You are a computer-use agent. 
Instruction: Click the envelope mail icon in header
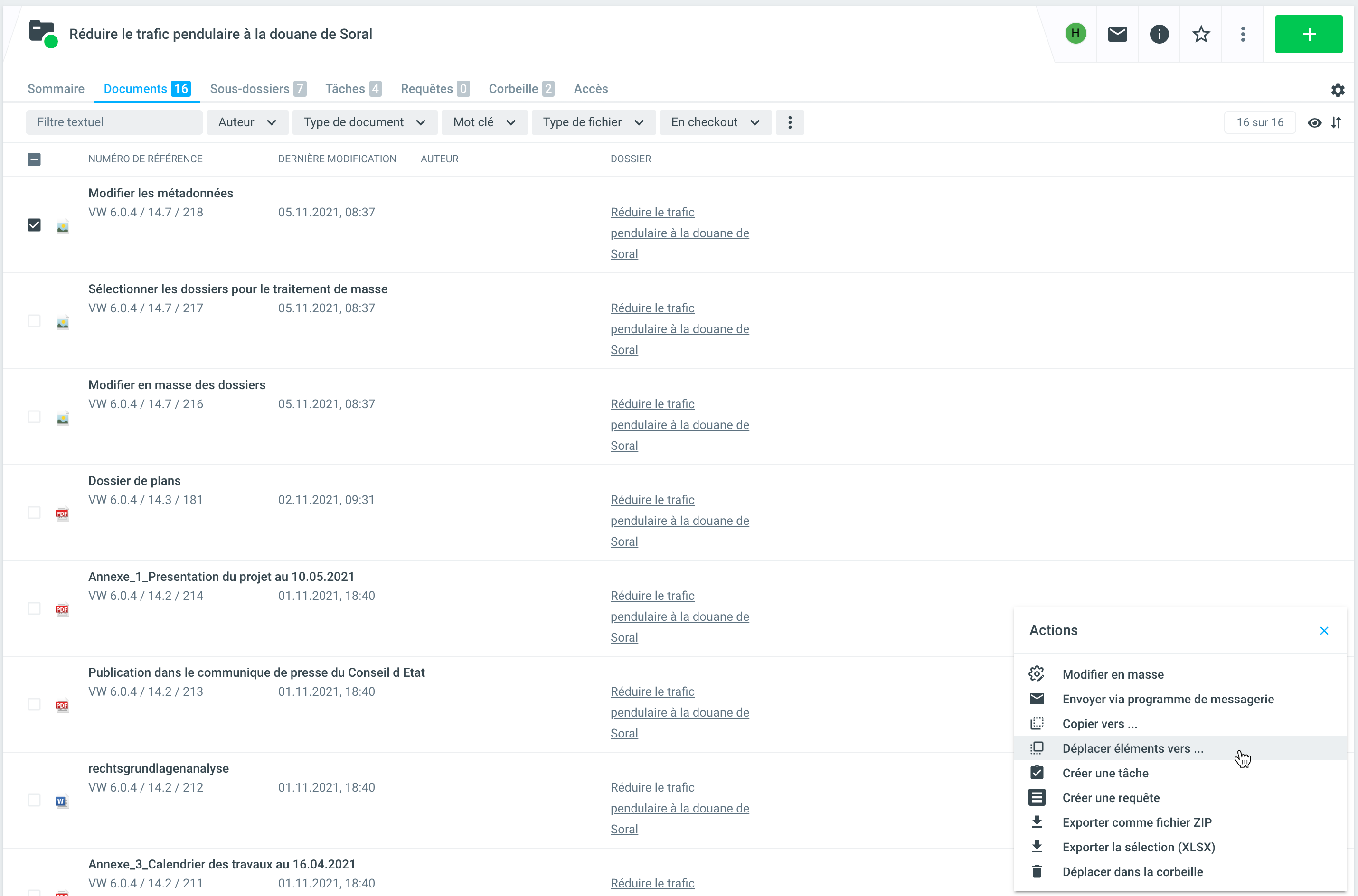pyautogui.click(x=1117, y=34)
